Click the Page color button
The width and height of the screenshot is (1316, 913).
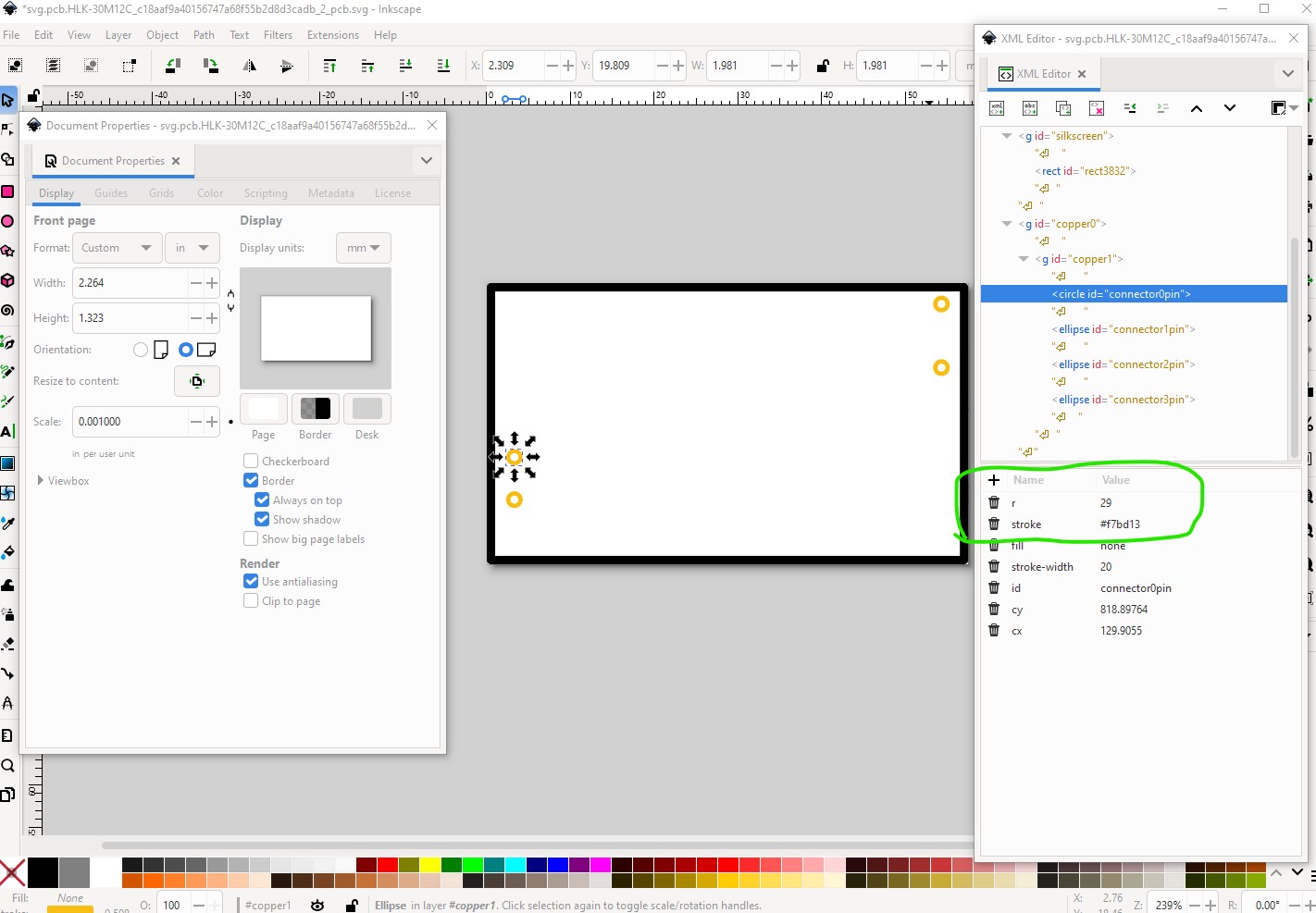264,408
